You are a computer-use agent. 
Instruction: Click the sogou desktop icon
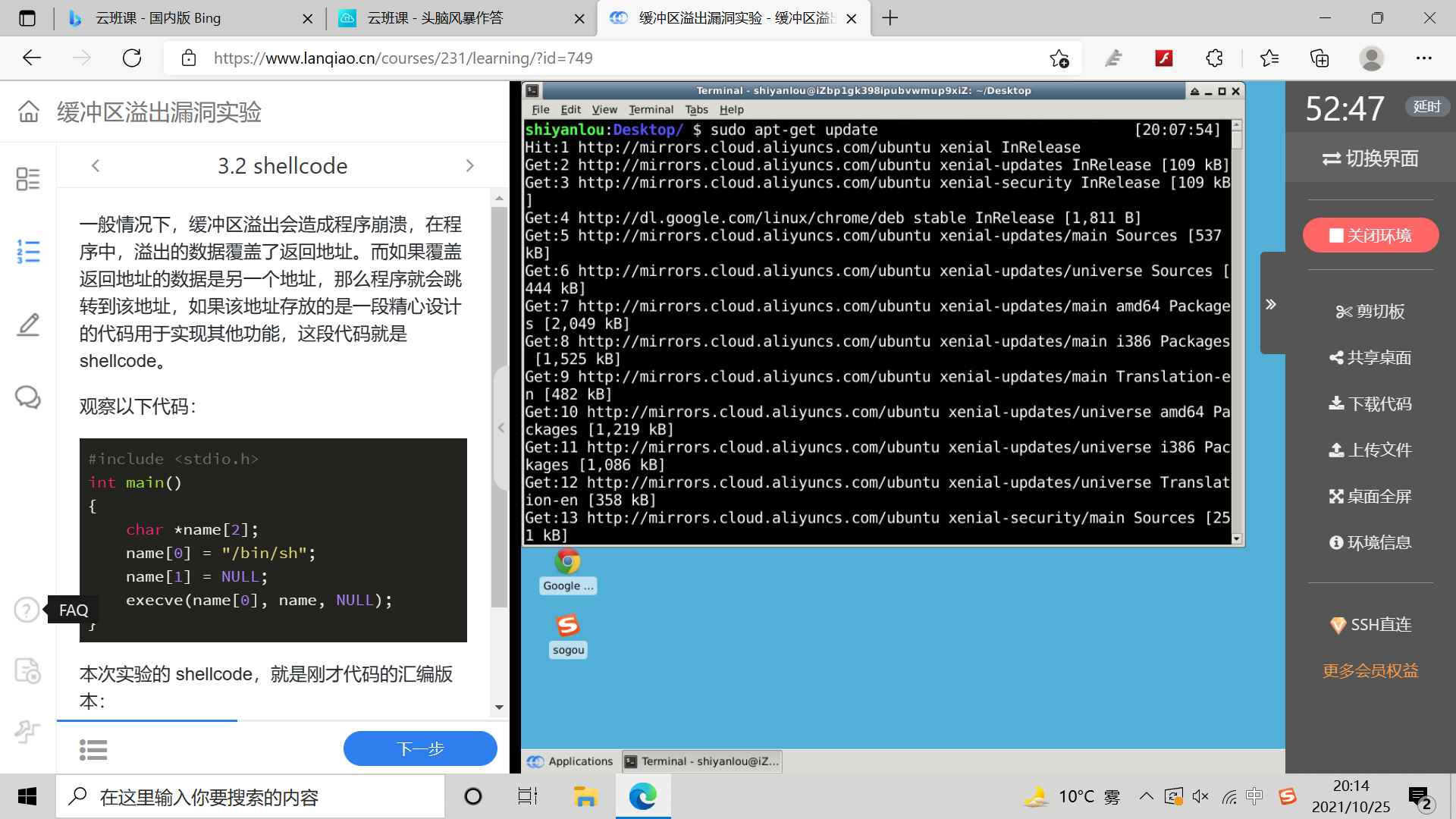[567, 626]
